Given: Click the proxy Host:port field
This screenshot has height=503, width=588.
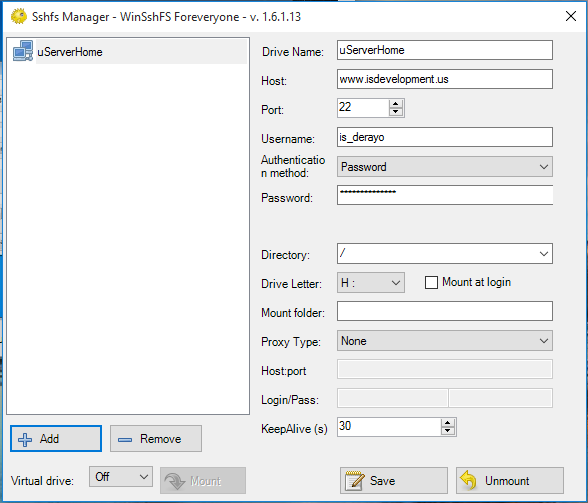Looking at the screenshot, I should [x=444, y=369].
